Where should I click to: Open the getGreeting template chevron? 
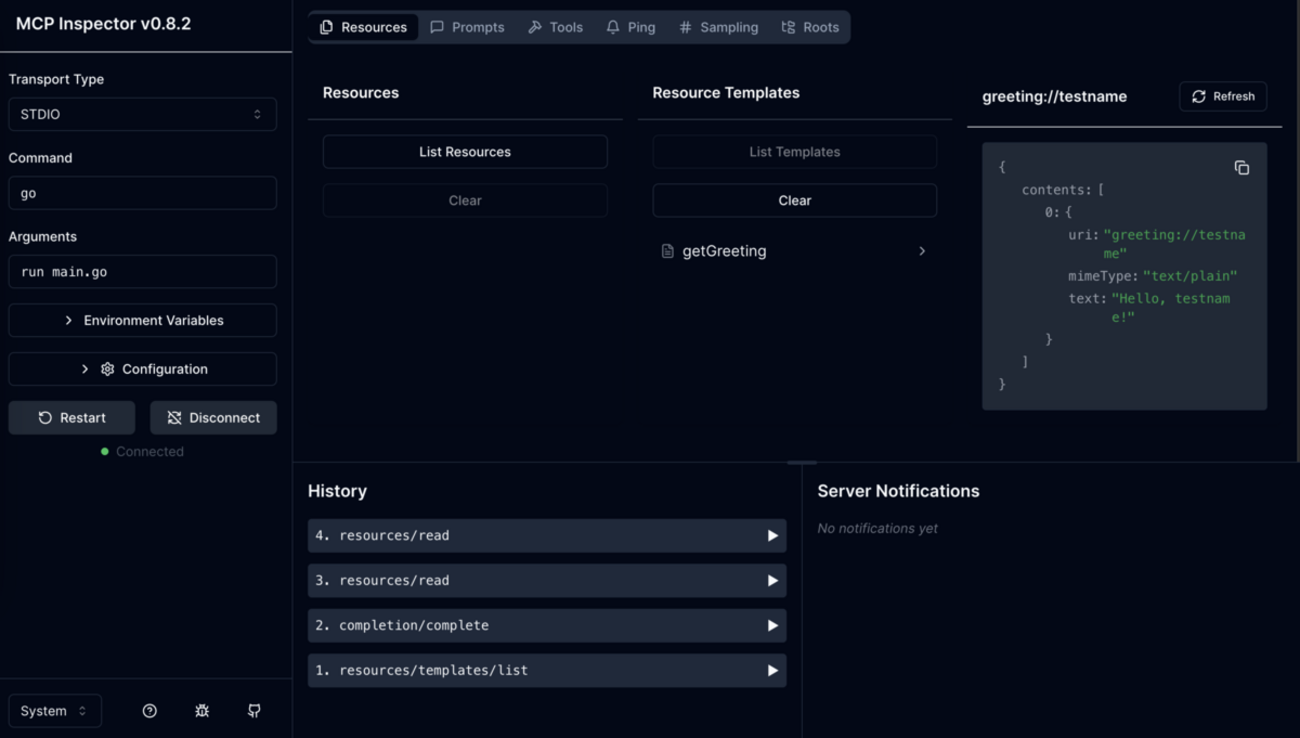coord(922,251)
